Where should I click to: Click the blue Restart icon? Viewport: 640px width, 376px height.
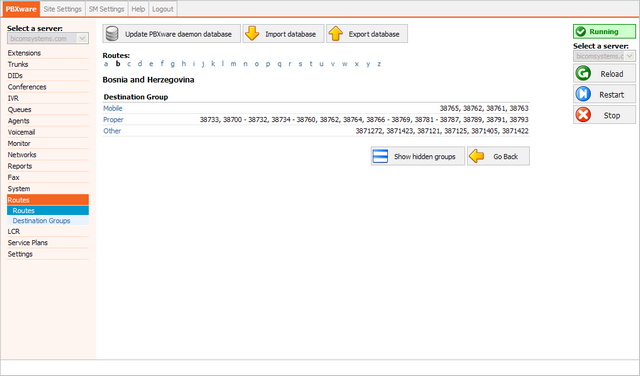[583, 94]
